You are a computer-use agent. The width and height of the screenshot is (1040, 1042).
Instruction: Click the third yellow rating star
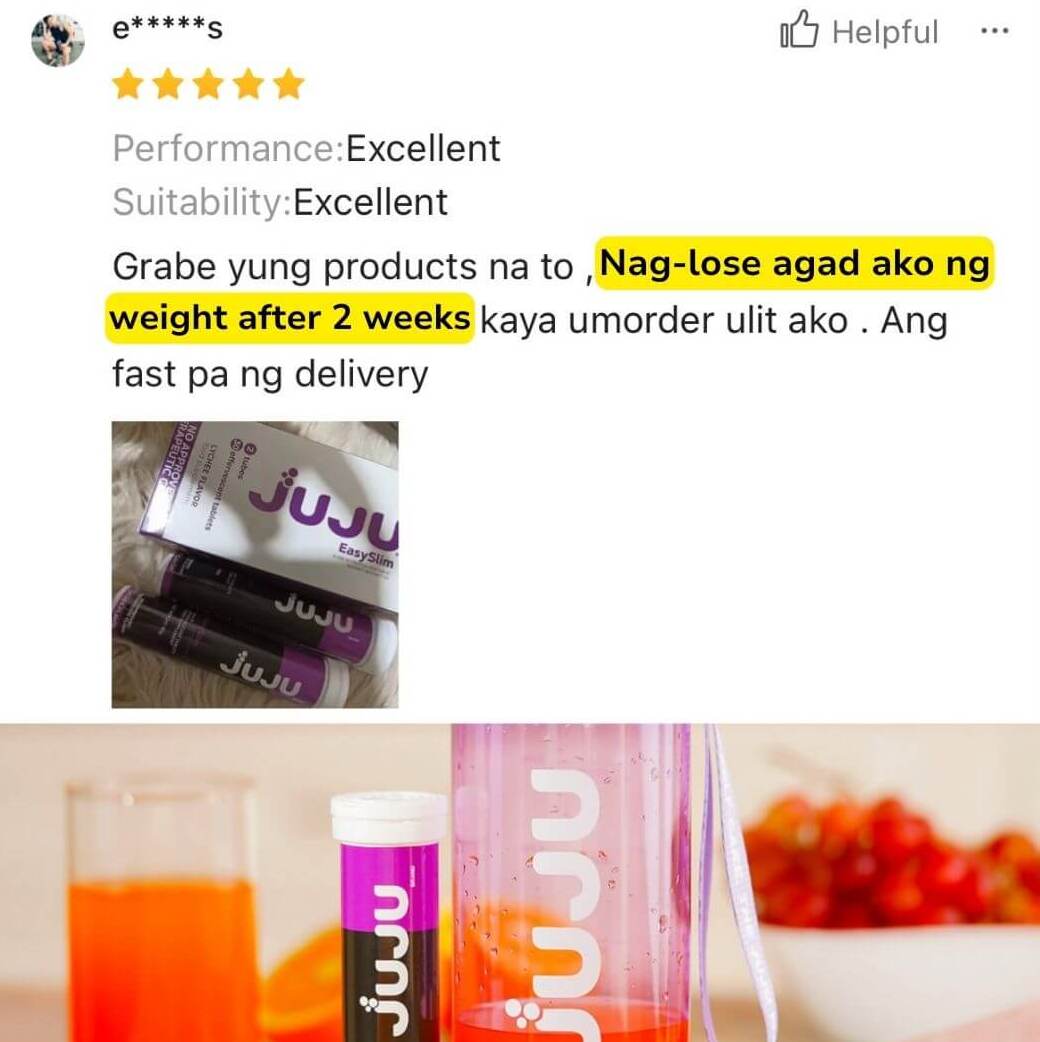[208, 84]
